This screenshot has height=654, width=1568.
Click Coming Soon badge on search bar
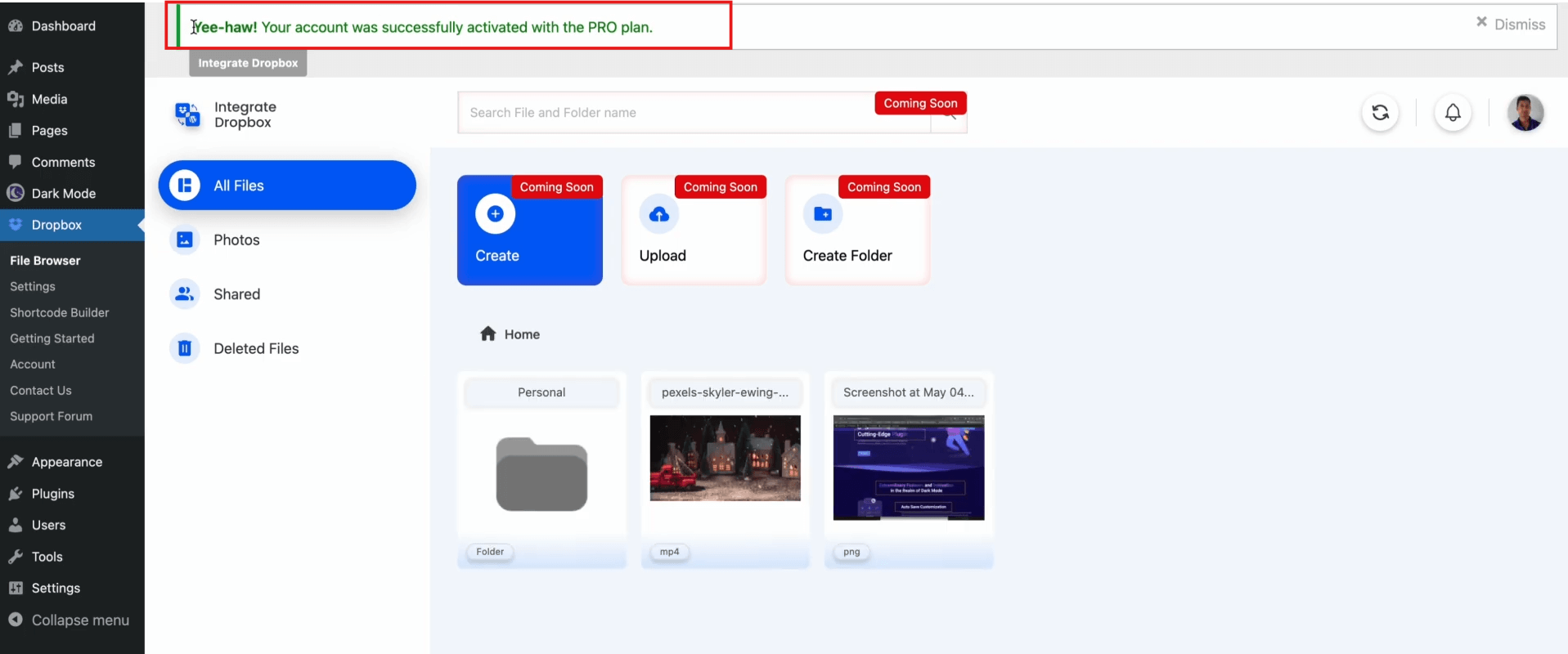921,103
